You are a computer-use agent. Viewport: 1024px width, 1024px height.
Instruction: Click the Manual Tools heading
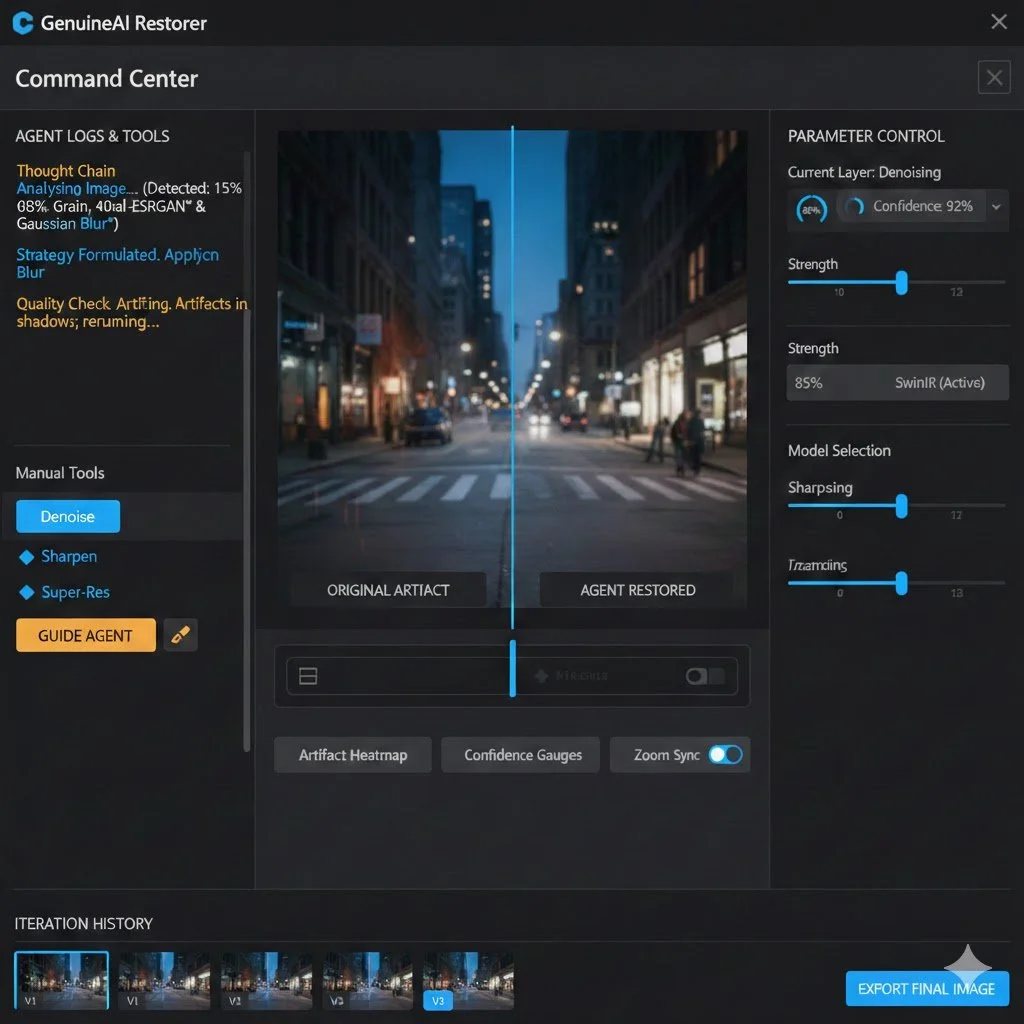60,473
